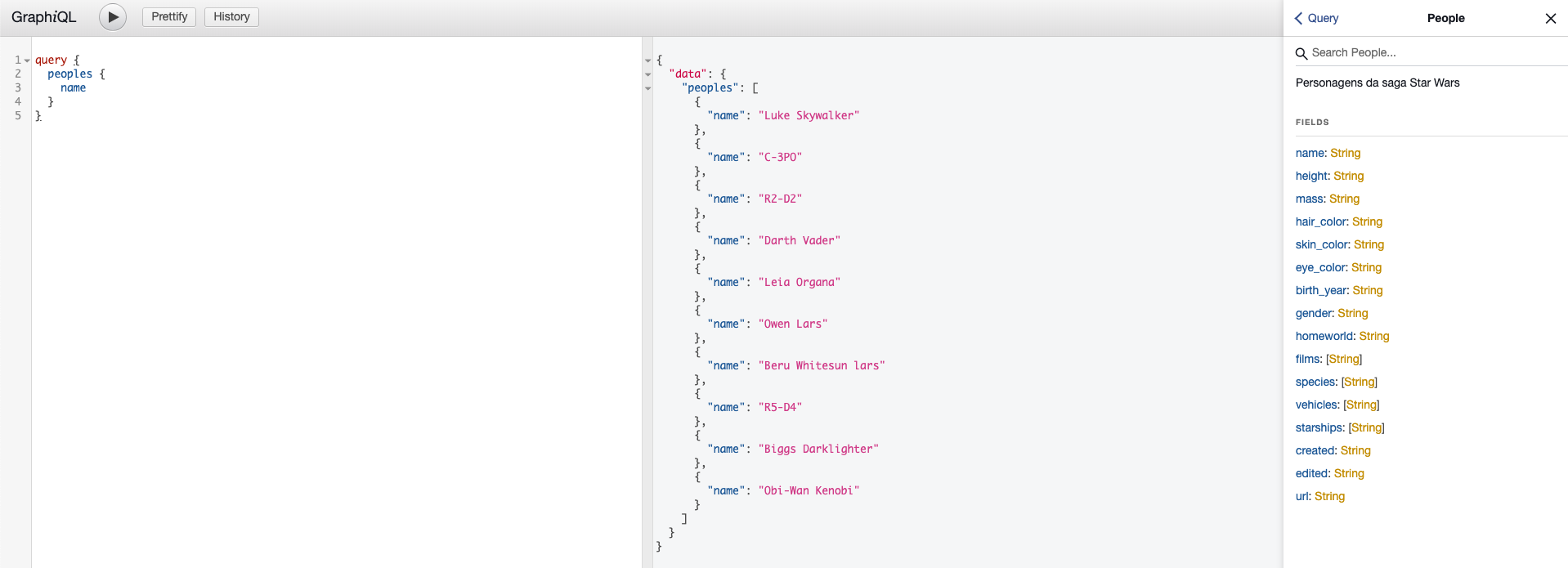
Task: Open the name field documentation
Action: coord(1310,153)
